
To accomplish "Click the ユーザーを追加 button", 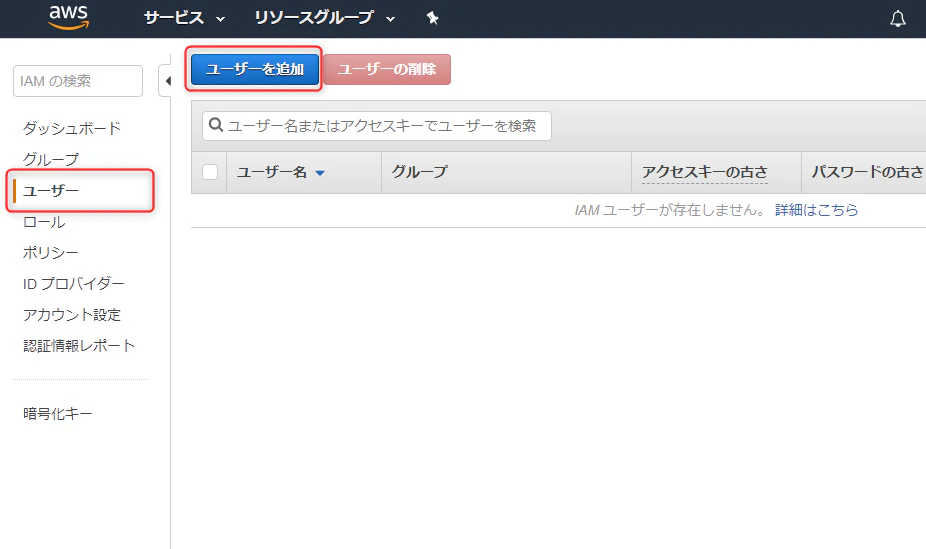I will (255, 69).
